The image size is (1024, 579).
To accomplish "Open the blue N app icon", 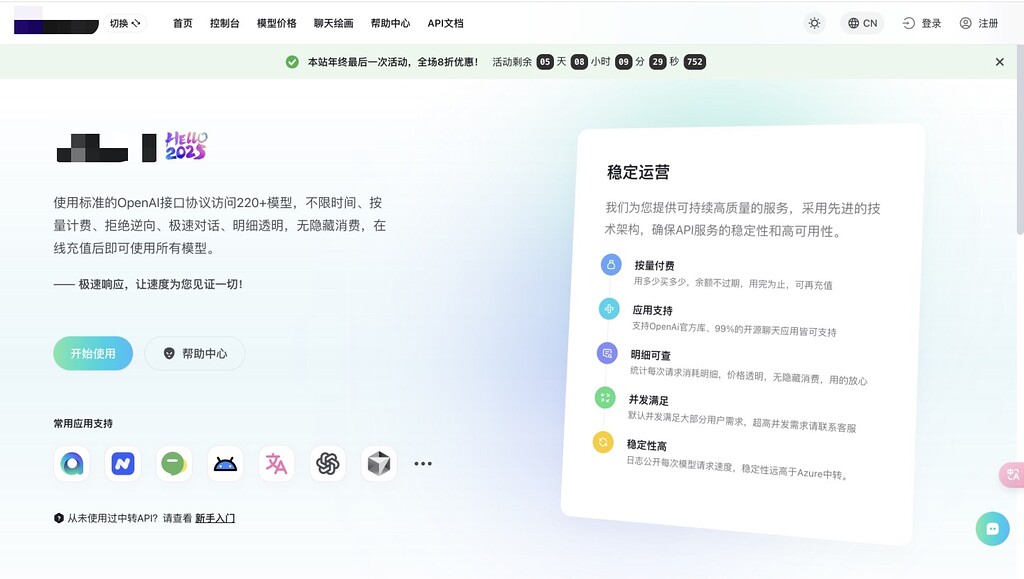I will point(123,463).
